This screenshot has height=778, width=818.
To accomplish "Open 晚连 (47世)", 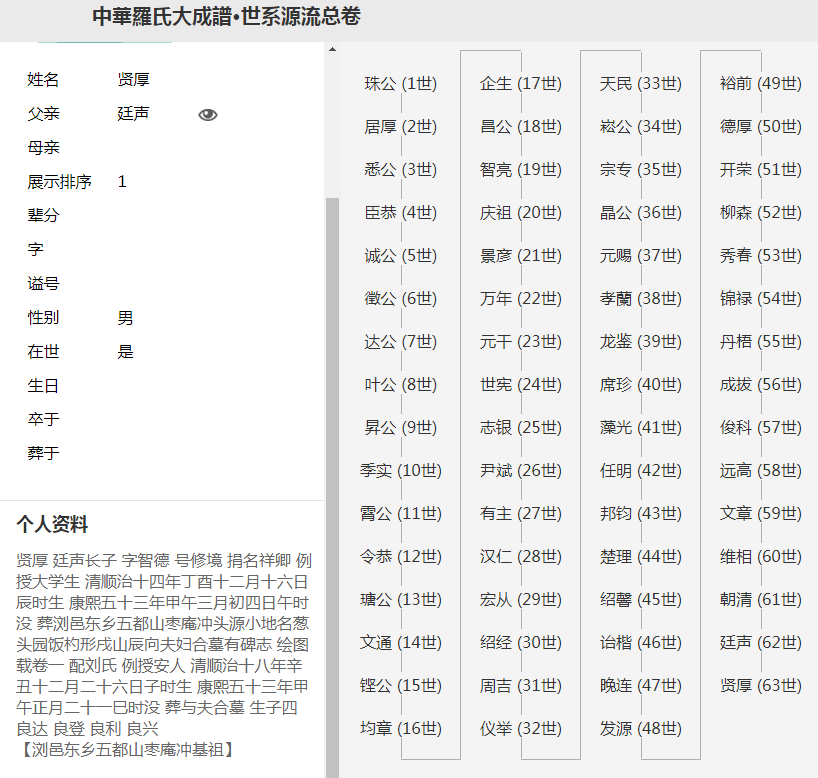I will [x=641, y=686].
